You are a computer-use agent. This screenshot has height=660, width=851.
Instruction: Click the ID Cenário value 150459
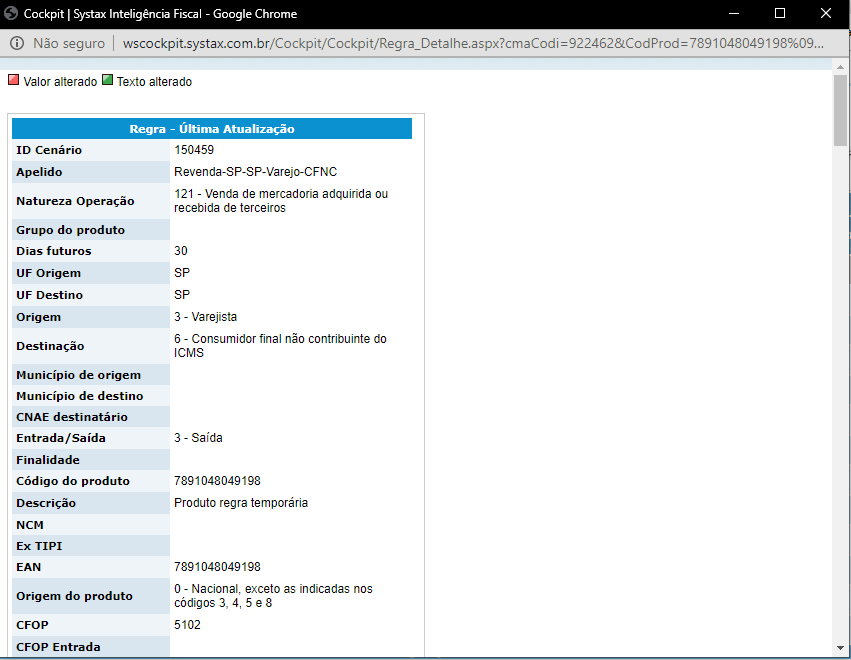[194, 150]
